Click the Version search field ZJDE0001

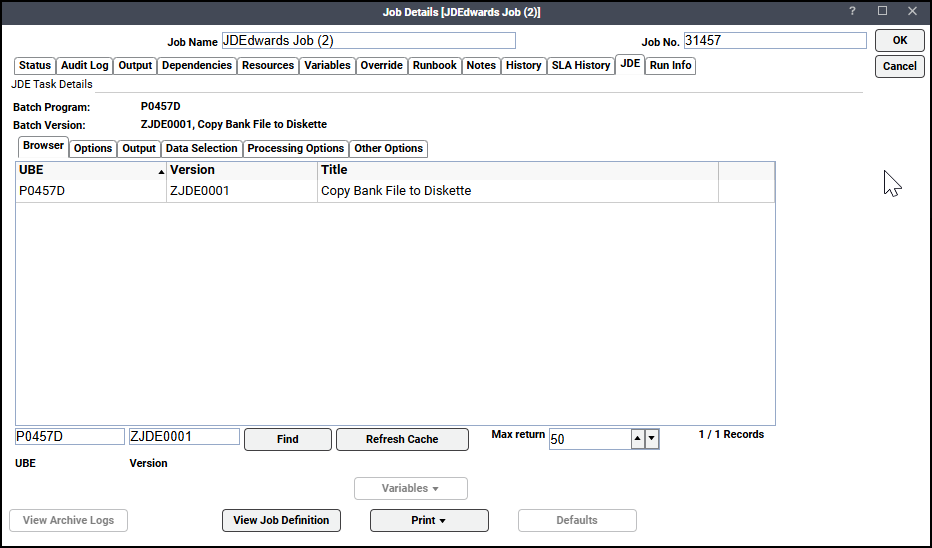pyautogui.click(x=184, y=436)
